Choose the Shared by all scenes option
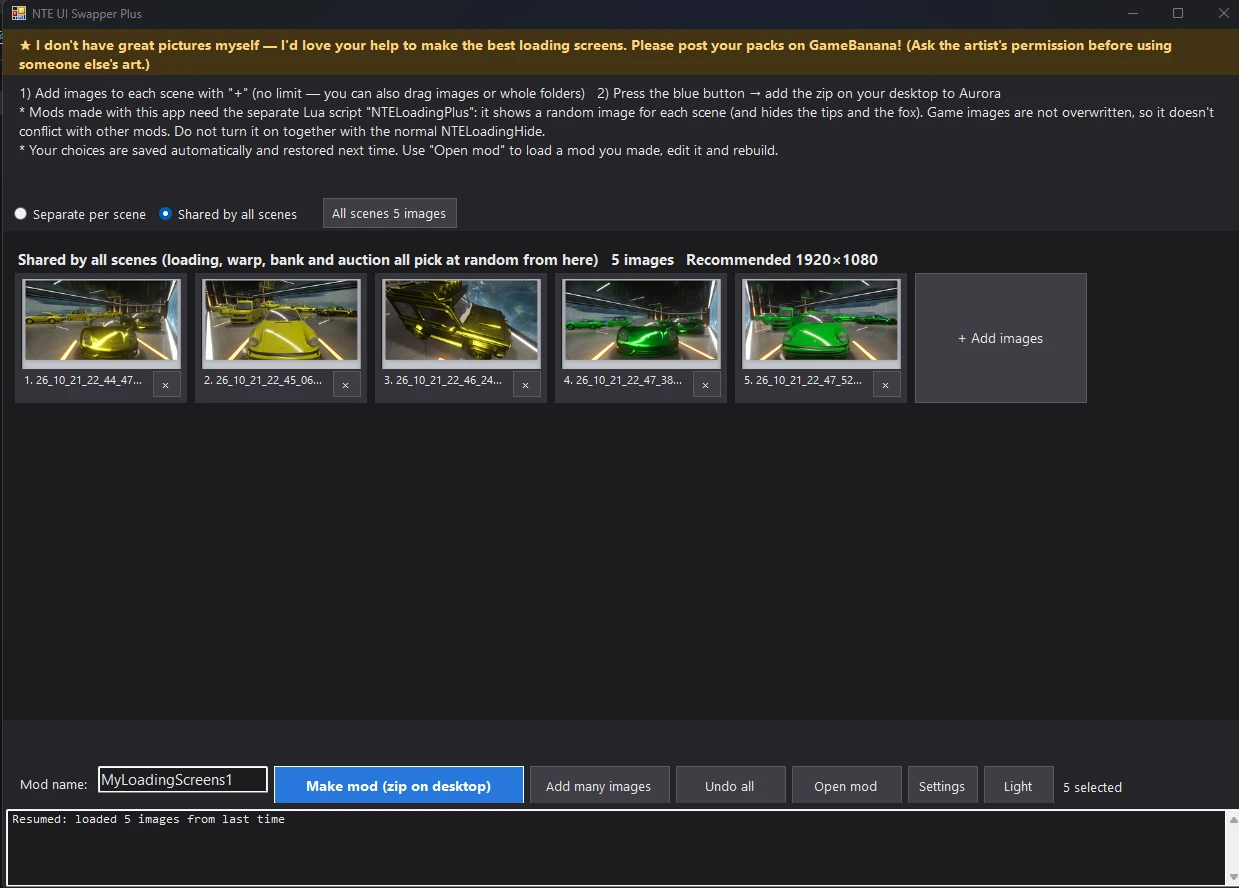 point(228,214)
